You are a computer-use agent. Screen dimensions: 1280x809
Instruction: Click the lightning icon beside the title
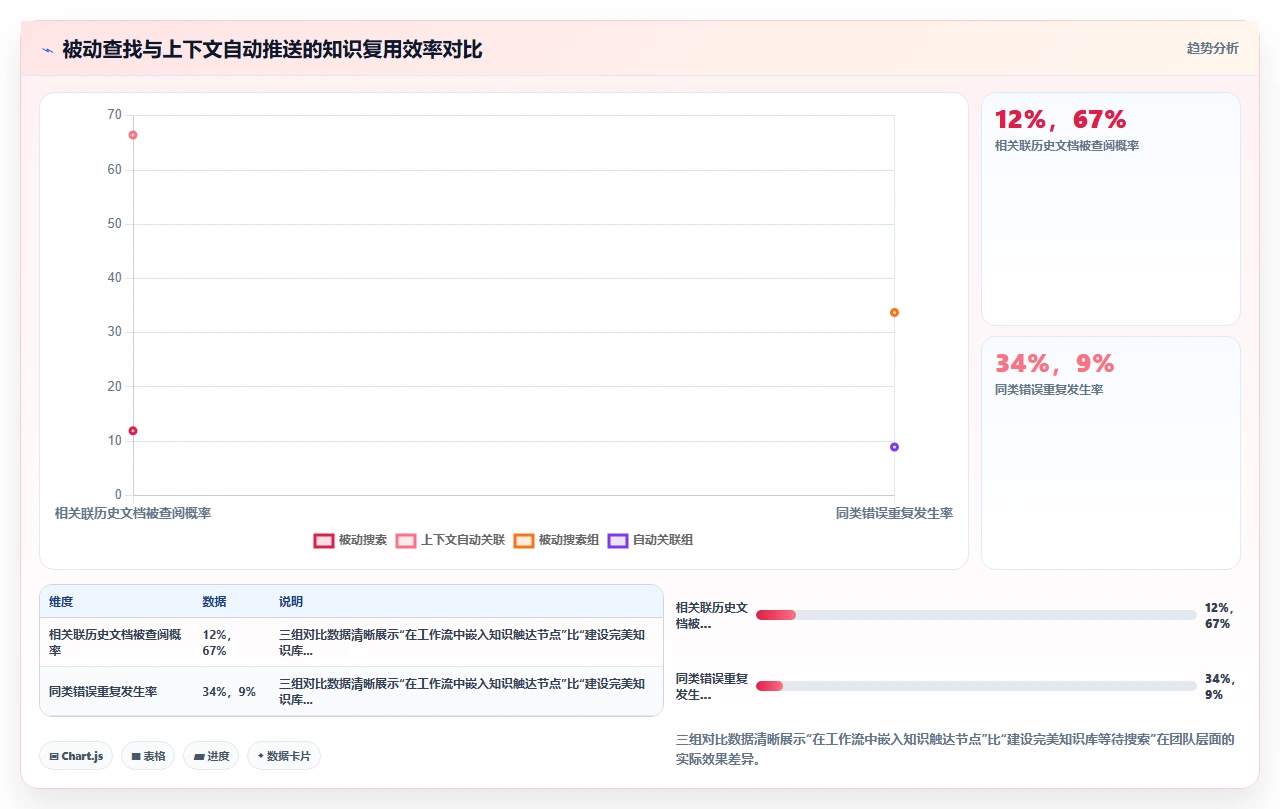coord(47,50)
